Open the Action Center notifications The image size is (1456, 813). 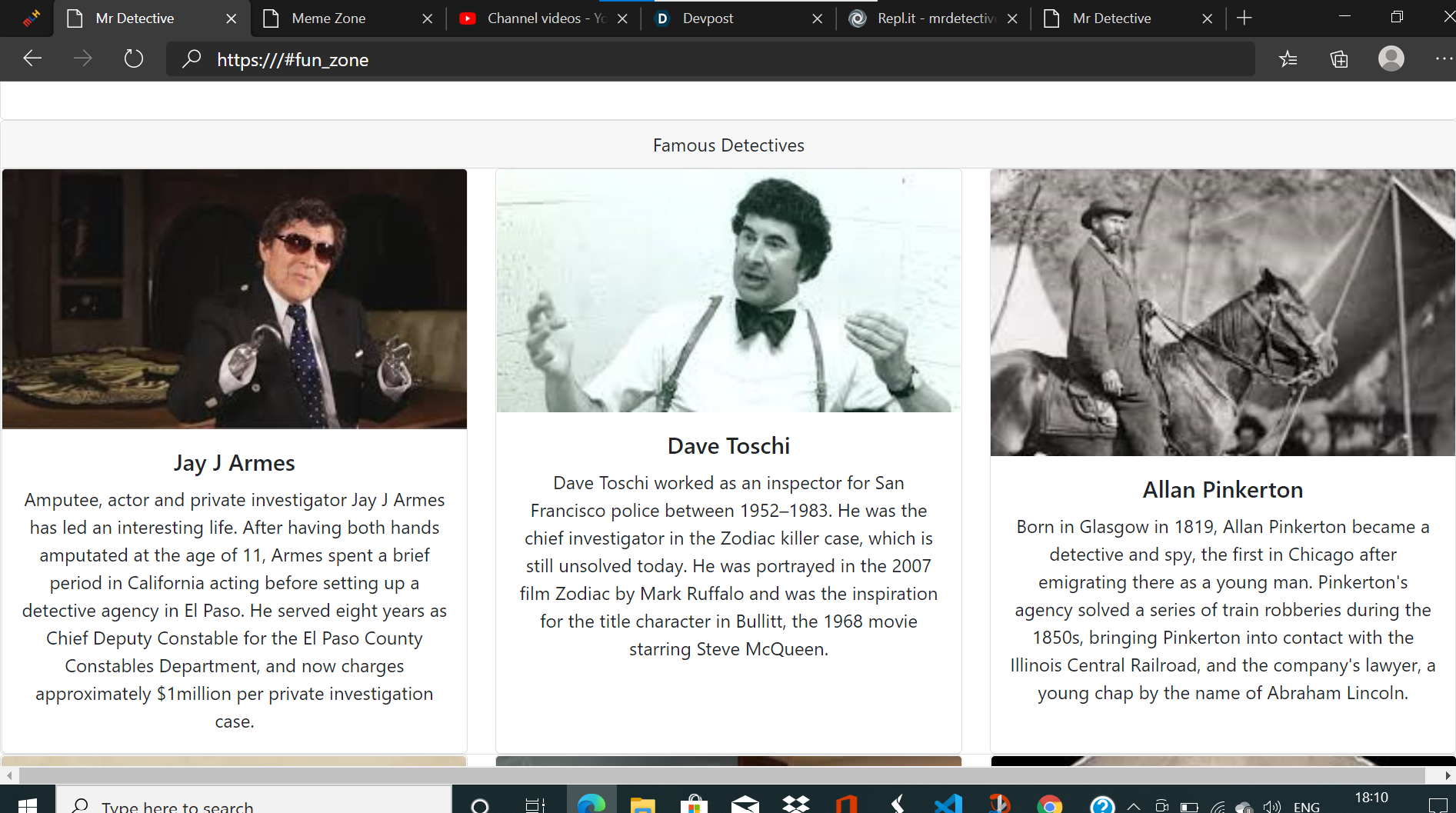[1438, 805]
